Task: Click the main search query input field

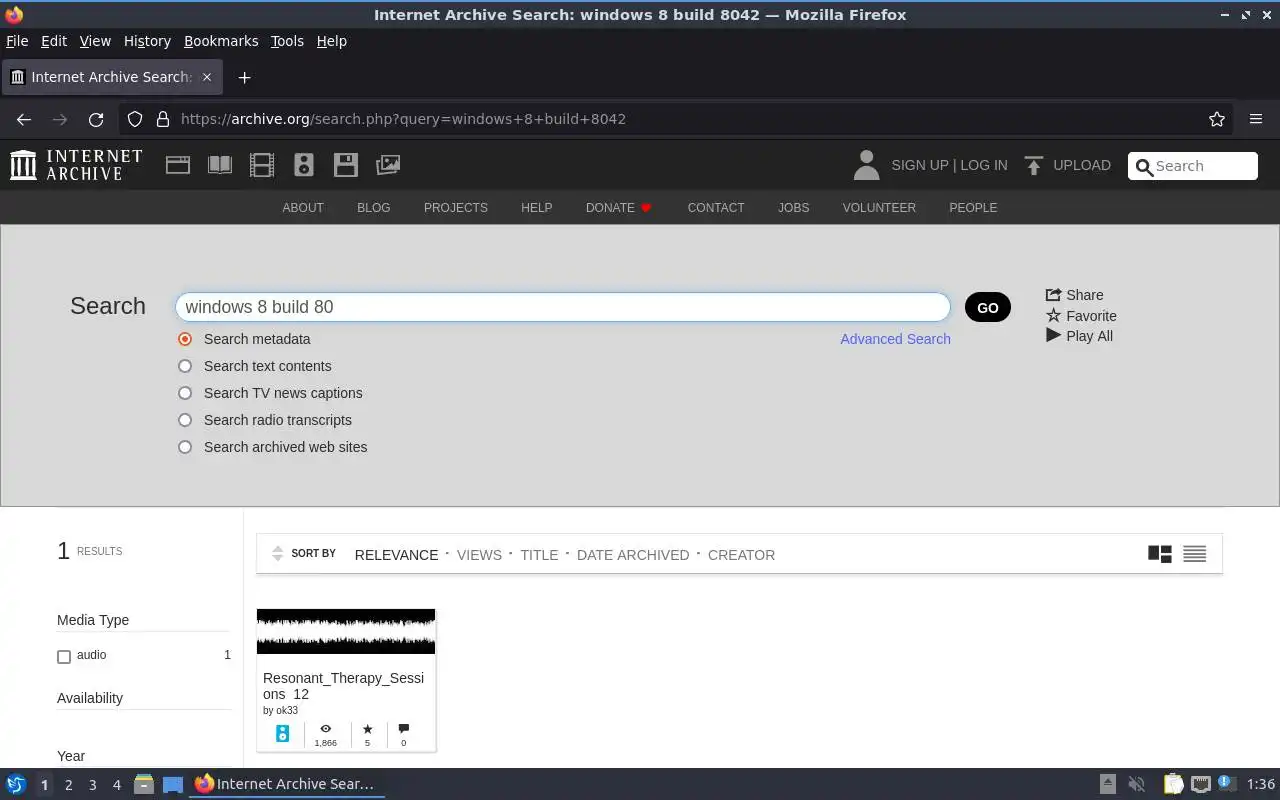Action: (562, 307)
